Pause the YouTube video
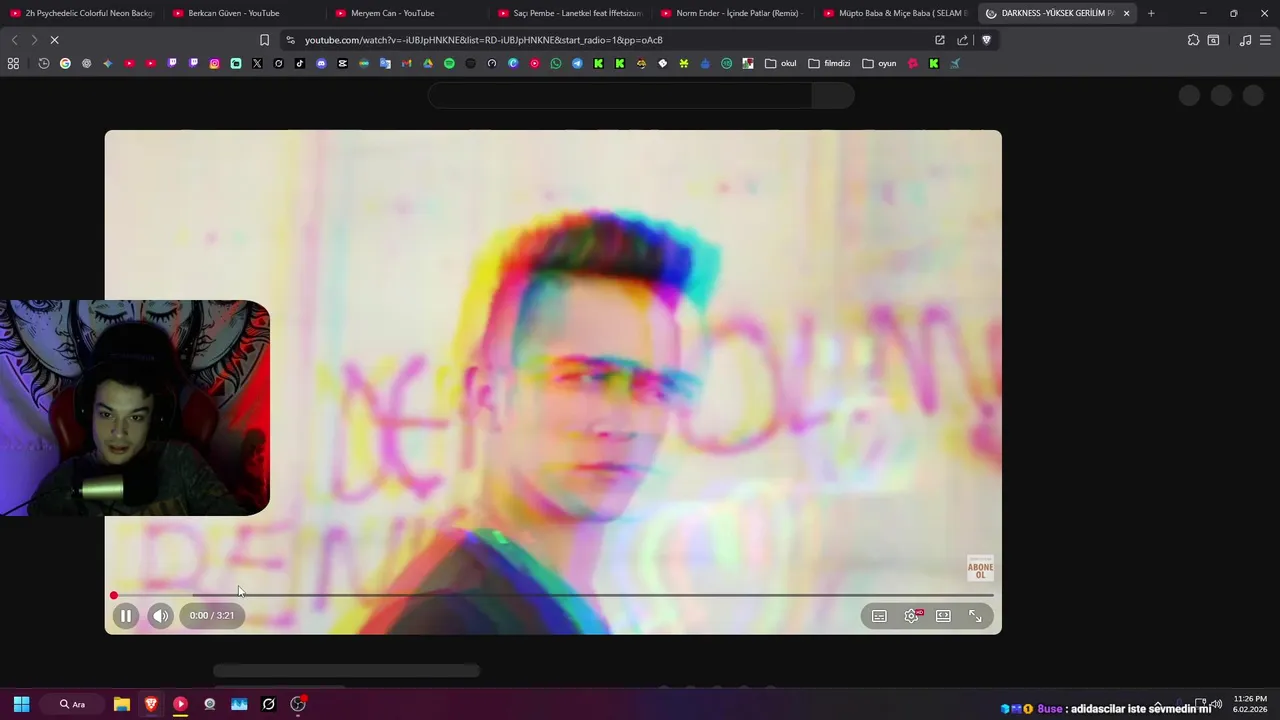The width and height of the screenshot is (1280, 720). (x=125, y=616)
